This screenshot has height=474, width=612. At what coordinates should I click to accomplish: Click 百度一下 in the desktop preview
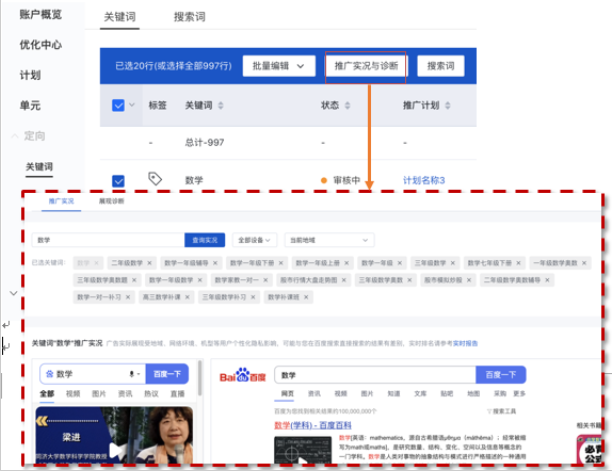501,375
